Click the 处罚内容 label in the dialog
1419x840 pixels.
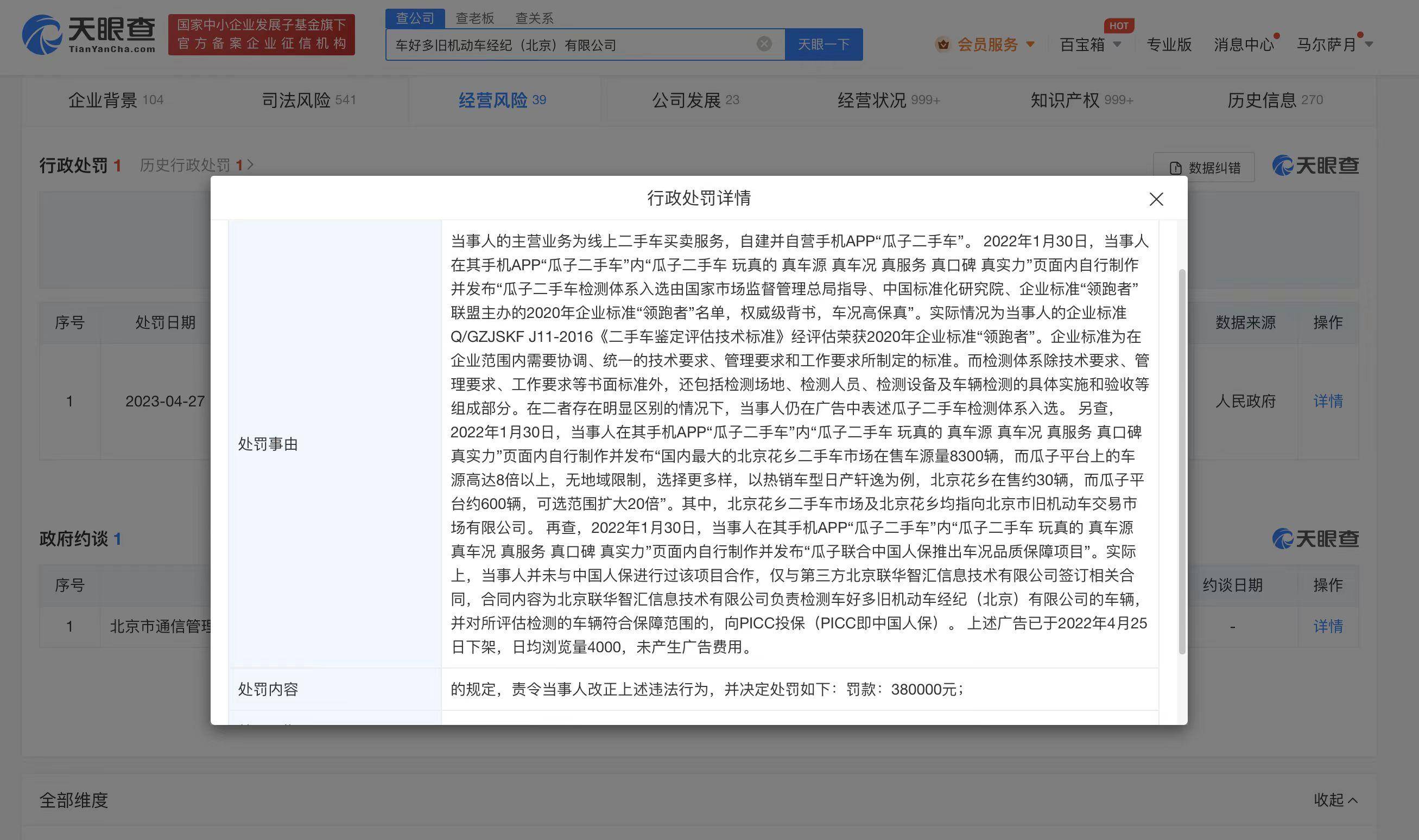click(x=268, y=689)
